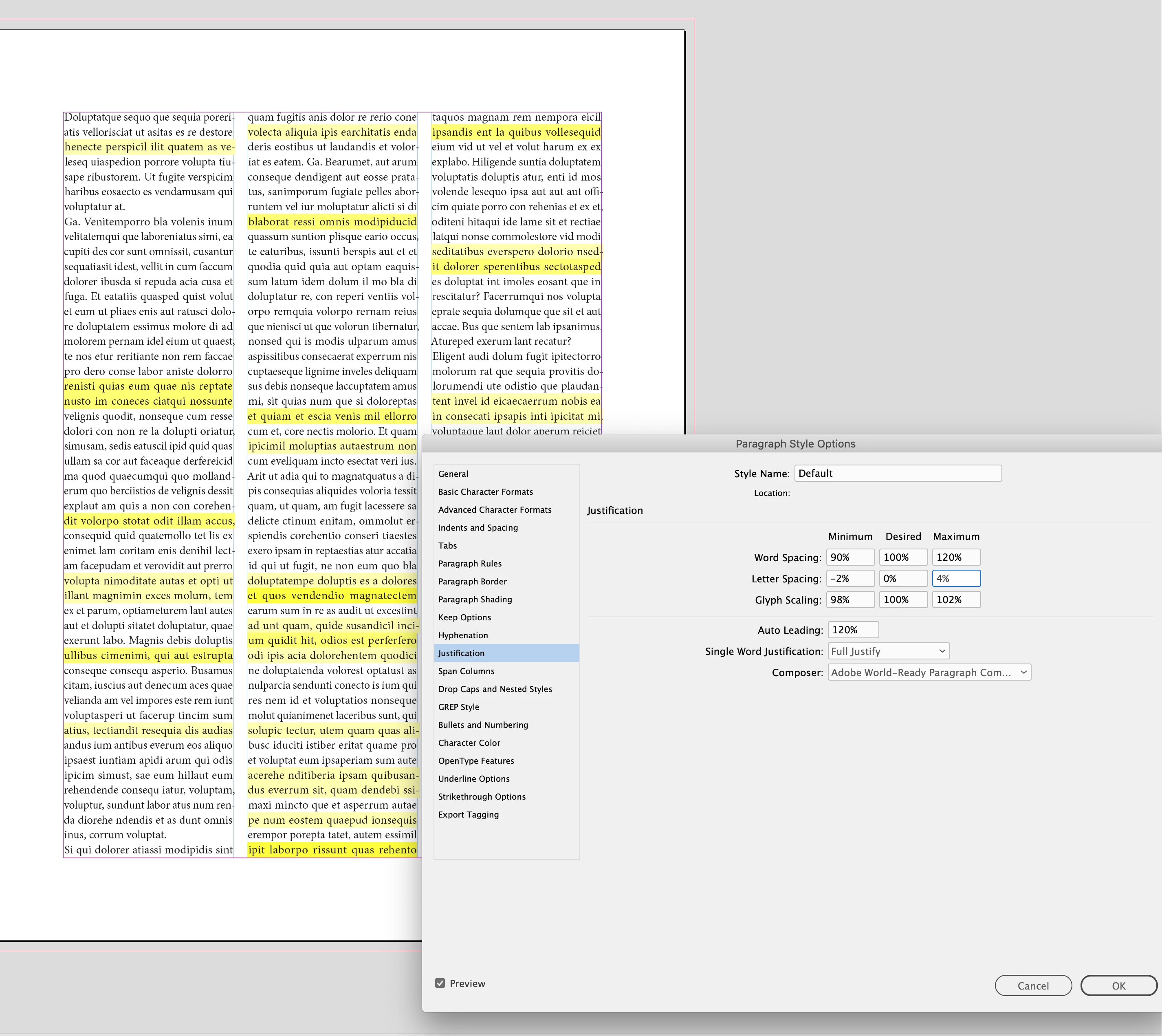Click the Word Spacing Minimum field
Image resolution: width=1162 pixels, height=1036 pixels.
pos(850,557)
